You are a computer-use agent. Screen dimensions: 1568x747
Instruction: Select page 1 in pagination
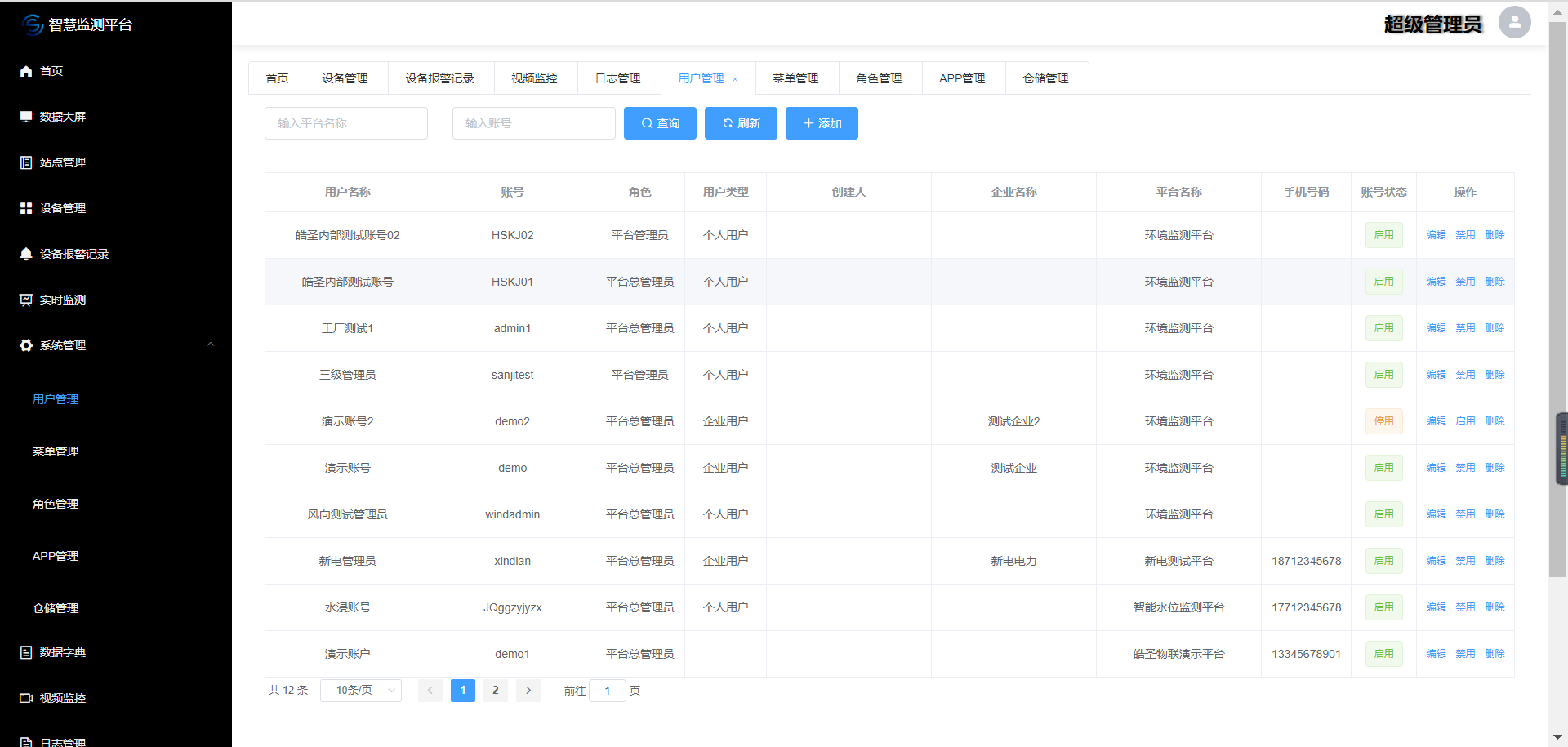(463, 691)
